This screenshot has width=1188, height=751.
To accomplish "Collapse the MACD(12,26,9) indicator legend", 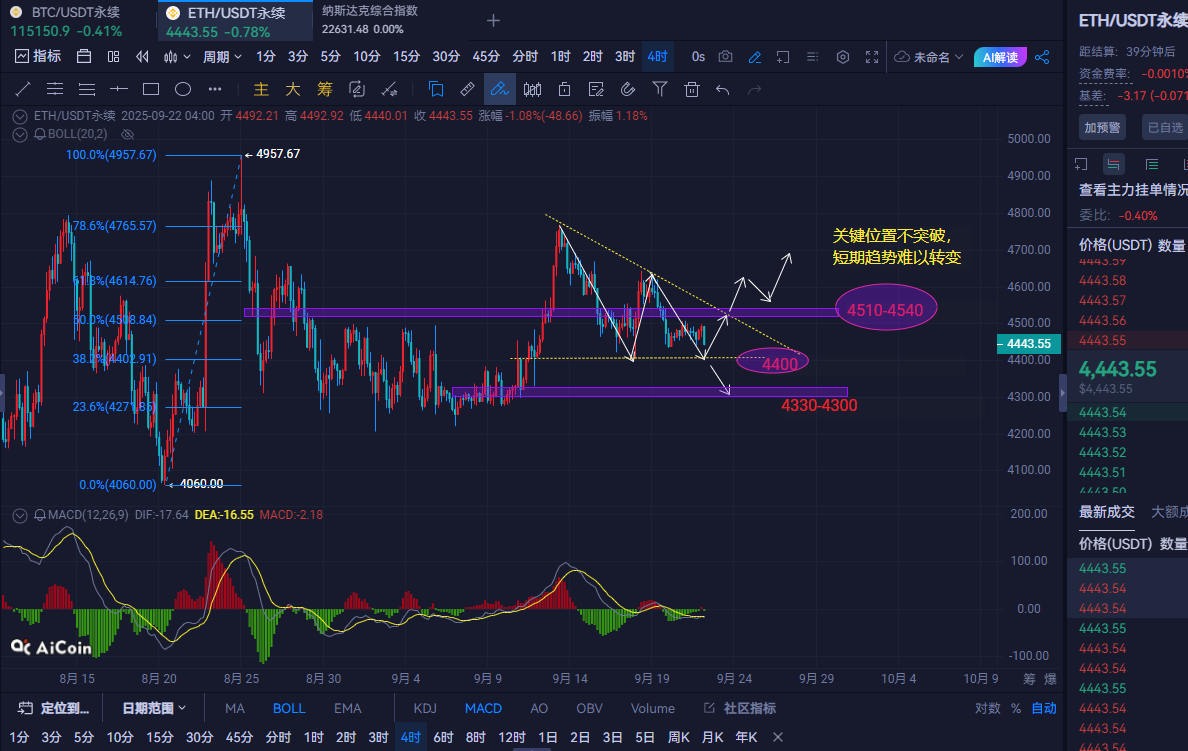I will (20, 515).
